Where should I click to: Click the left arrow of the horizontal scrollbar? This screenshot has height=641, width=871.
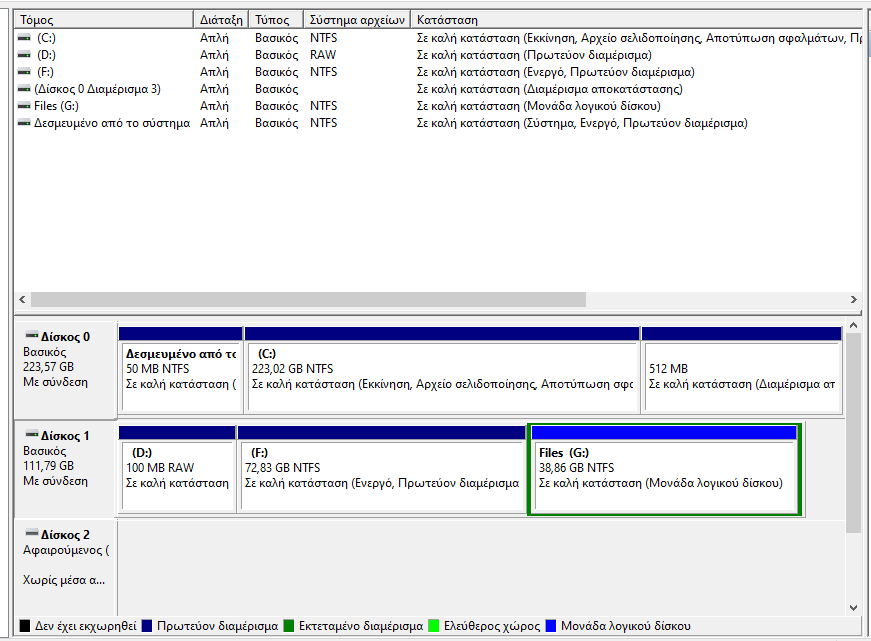pos(22,299)
